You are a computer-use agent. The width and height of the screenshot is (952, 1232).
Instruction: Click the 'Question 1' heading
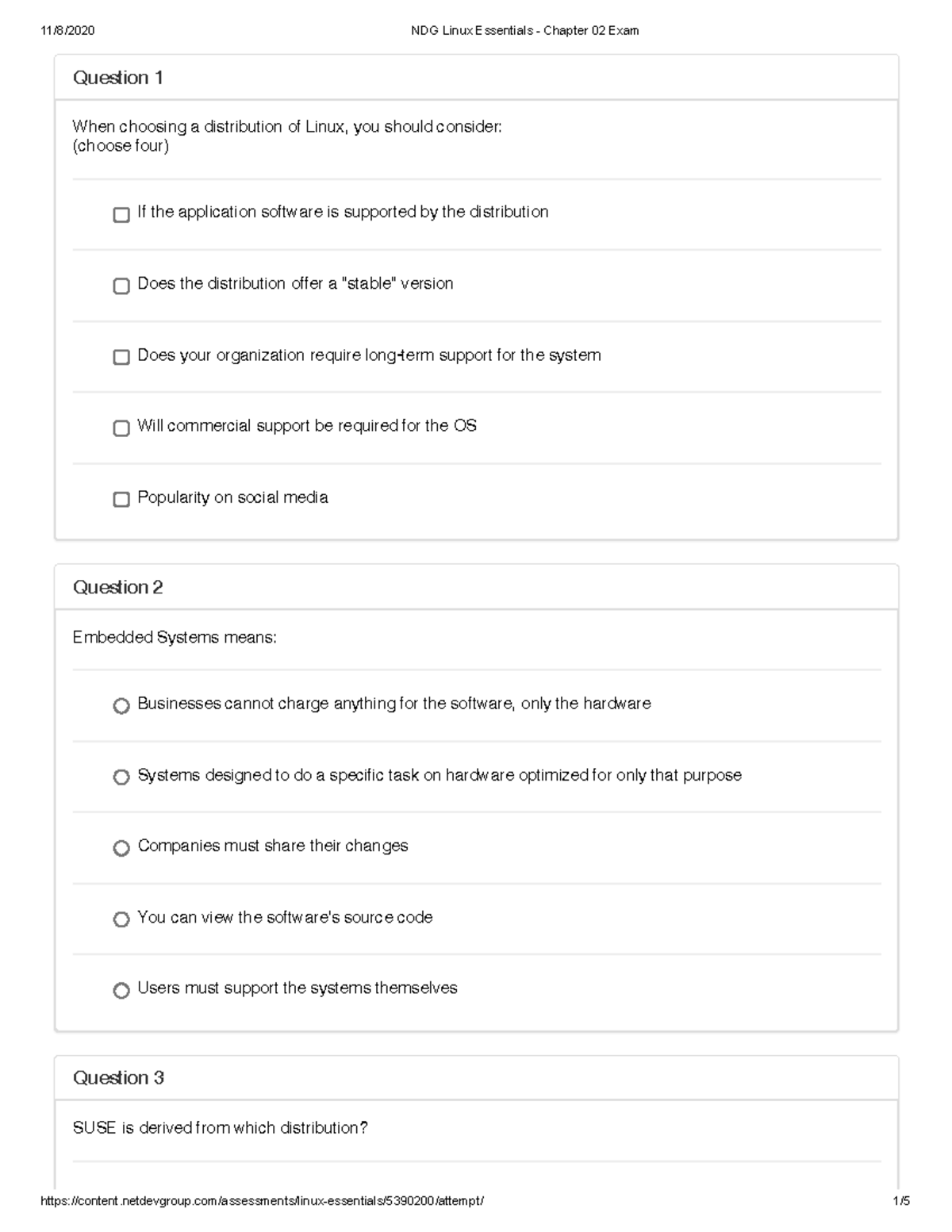(118, 78)
